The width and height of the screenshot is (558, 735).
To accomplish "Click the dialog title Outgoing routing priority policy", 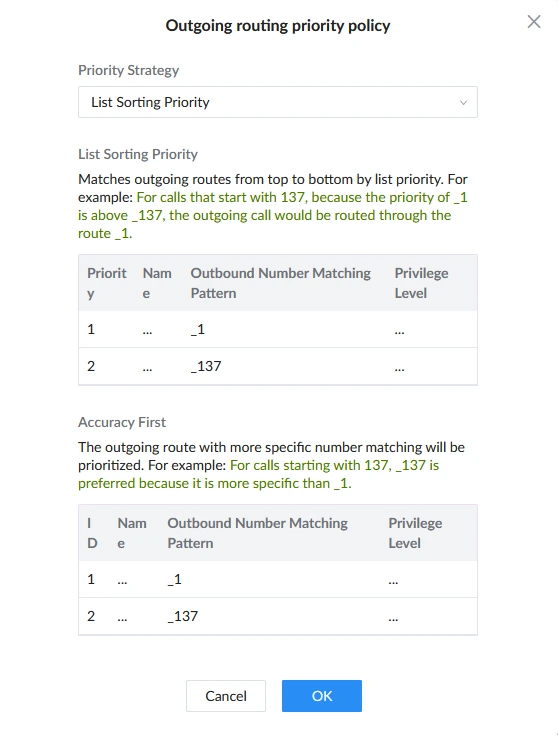I will 278,25.
